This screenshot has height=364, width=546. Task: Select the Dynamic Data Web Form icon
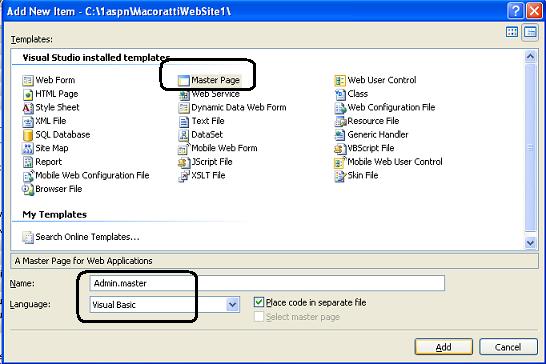pyautogui.click(x=184, y=108)
